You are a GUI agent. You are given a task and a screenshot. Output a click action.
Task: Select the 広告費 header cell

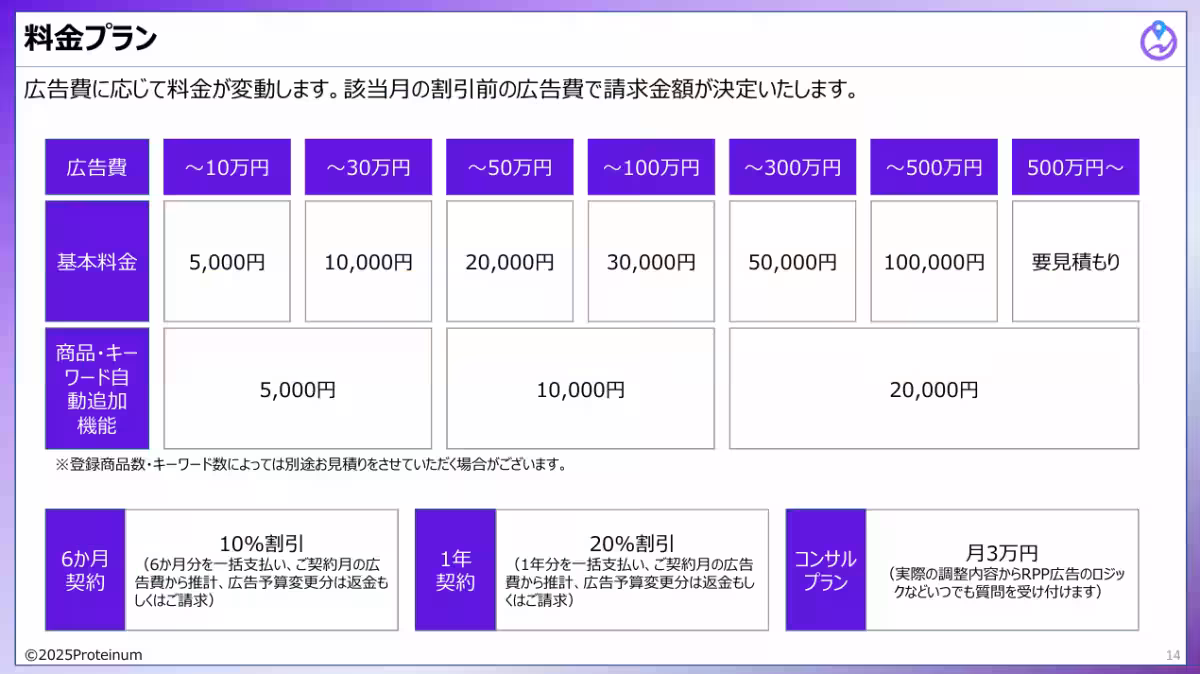[x=97, y=167]
